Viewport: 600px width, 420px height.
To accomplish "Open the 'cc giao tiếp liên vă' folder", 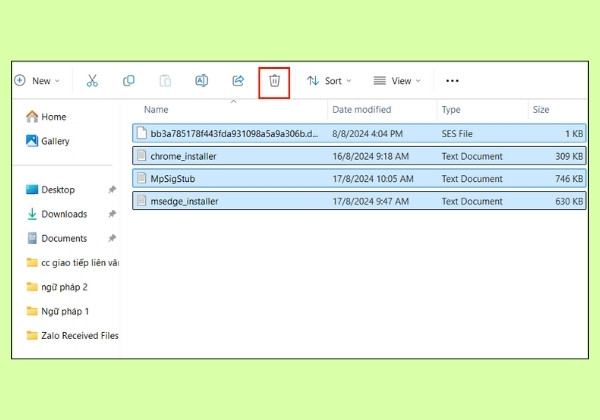I will click(x=72, y=263).
